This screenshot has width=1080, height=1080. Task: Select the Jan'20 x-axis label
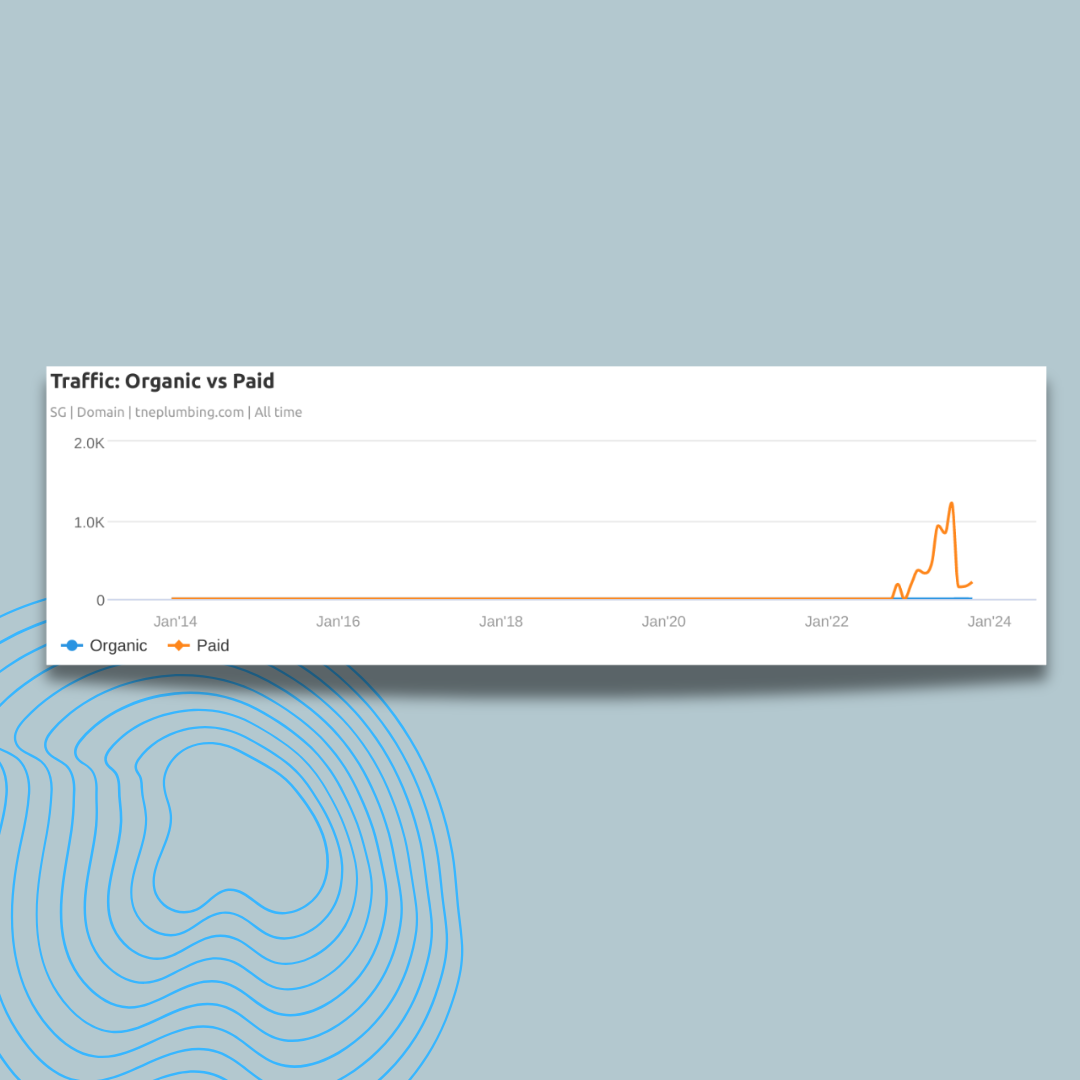click(x=664, y=622)
